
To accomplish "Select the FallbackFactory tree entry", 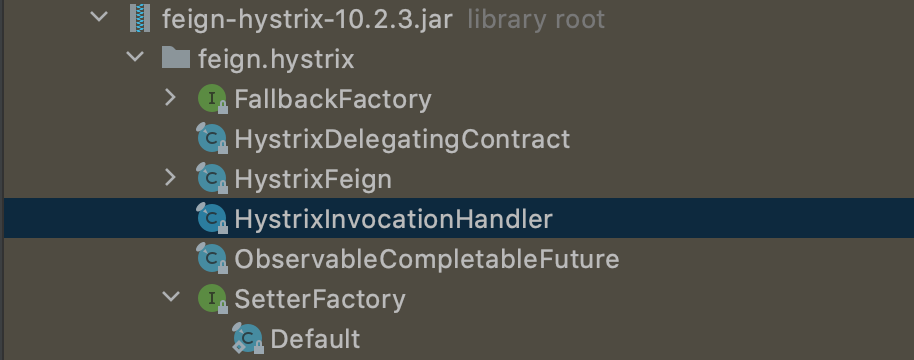I will tap(333, 99).
